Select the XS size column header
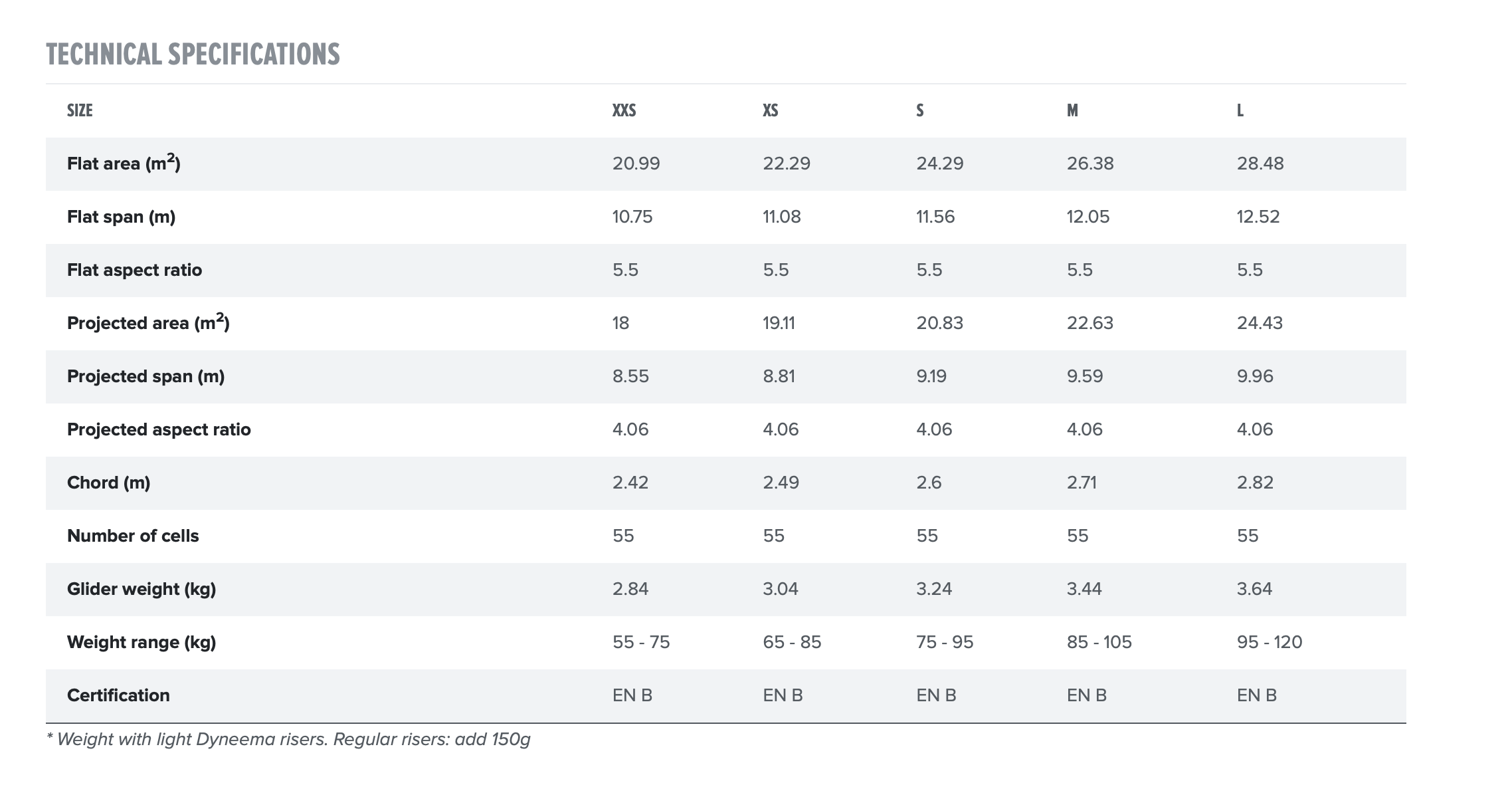Screen dimensions: 1512x791 (770, 110)
